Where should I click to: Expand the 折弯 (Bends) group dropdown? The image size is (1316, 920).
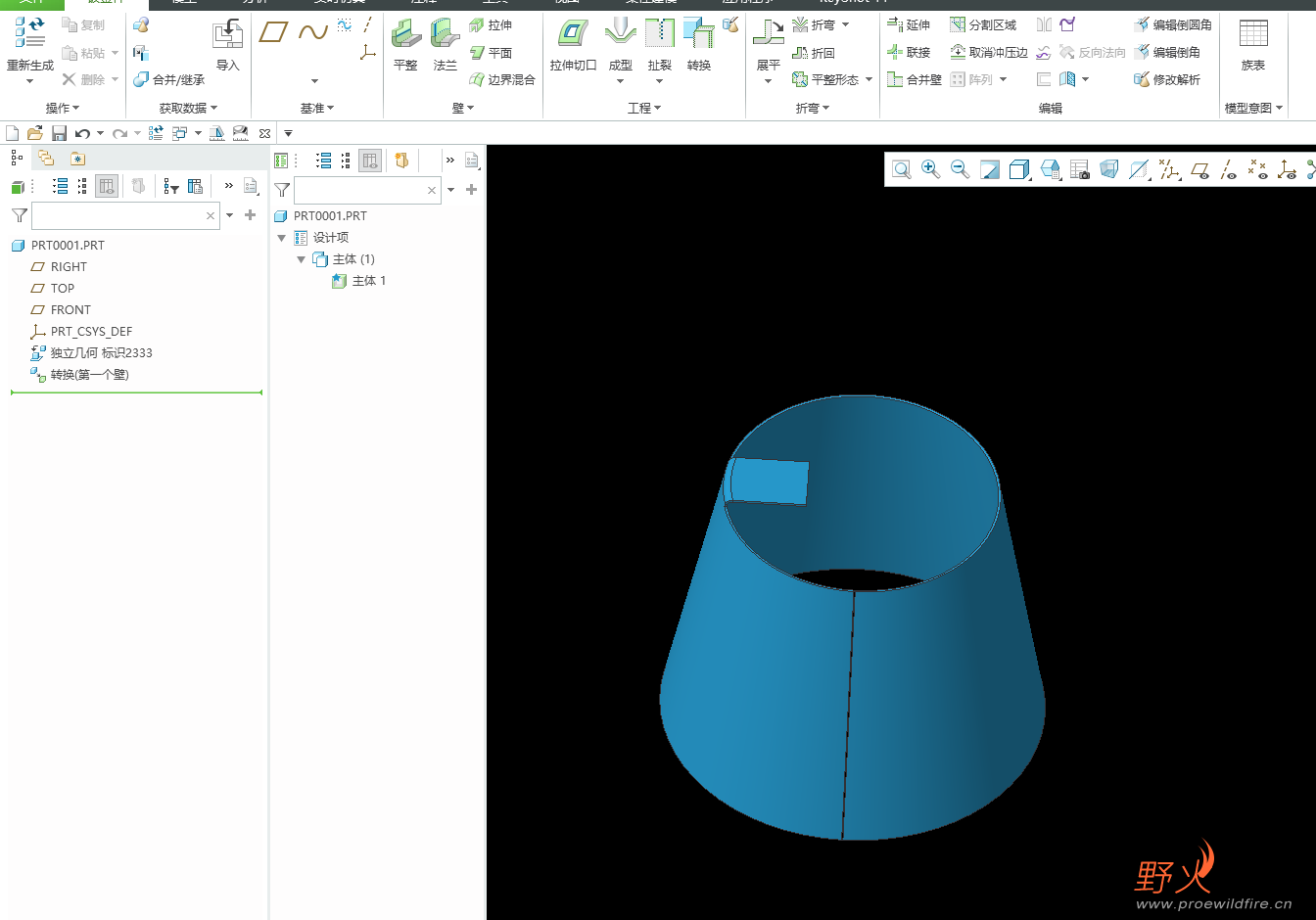[x=813, y=108]
